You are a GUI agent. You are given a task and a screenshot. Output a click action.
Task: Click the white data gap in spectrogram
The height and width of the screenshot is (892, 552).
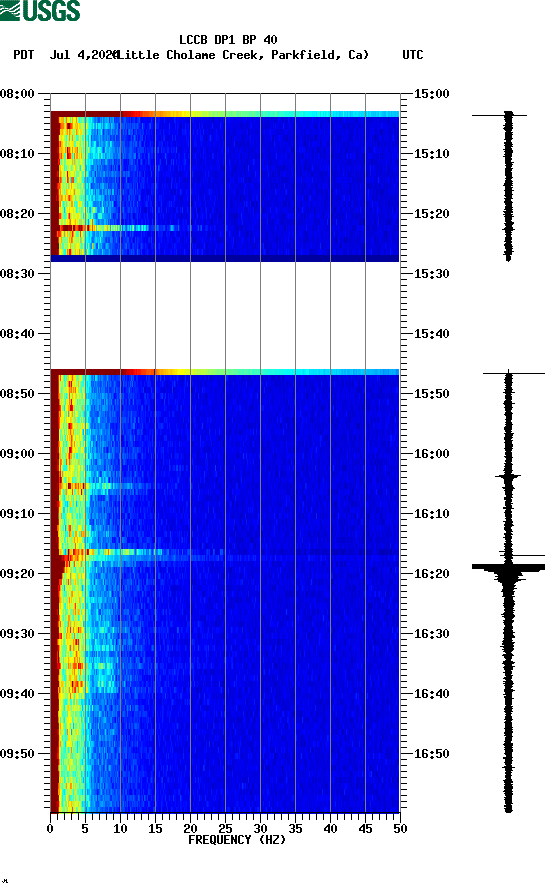(x=225, y=315)
